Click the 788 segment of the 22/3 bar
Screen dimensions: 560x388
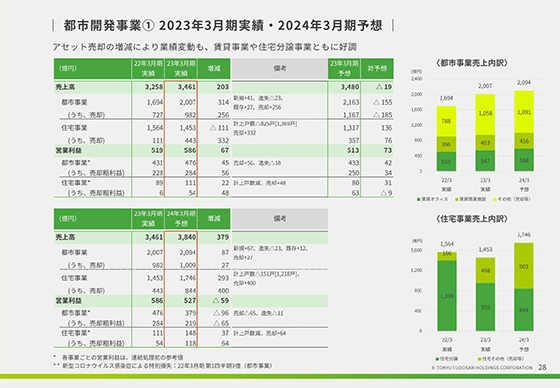(446, 121)
